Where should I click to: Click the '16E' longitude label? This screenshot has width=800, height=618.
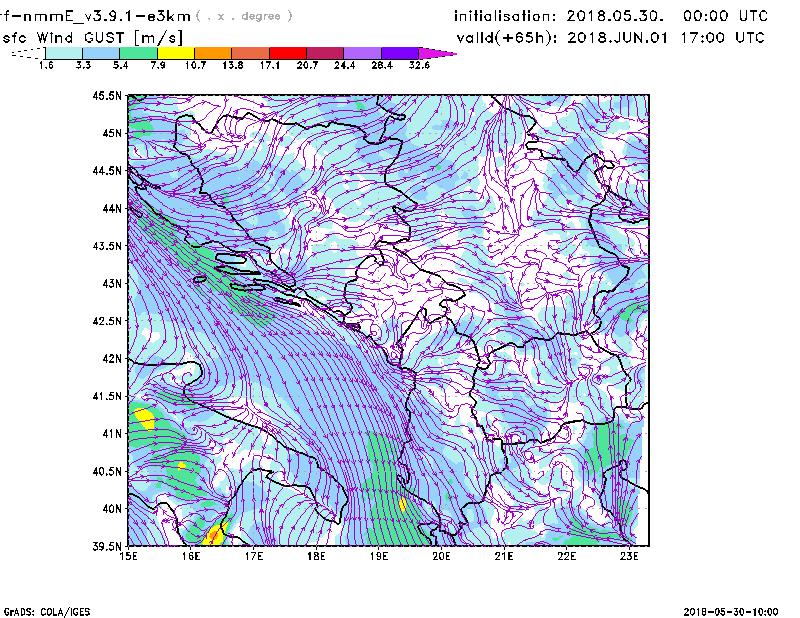pyautogui.click(x=190, y=556)
